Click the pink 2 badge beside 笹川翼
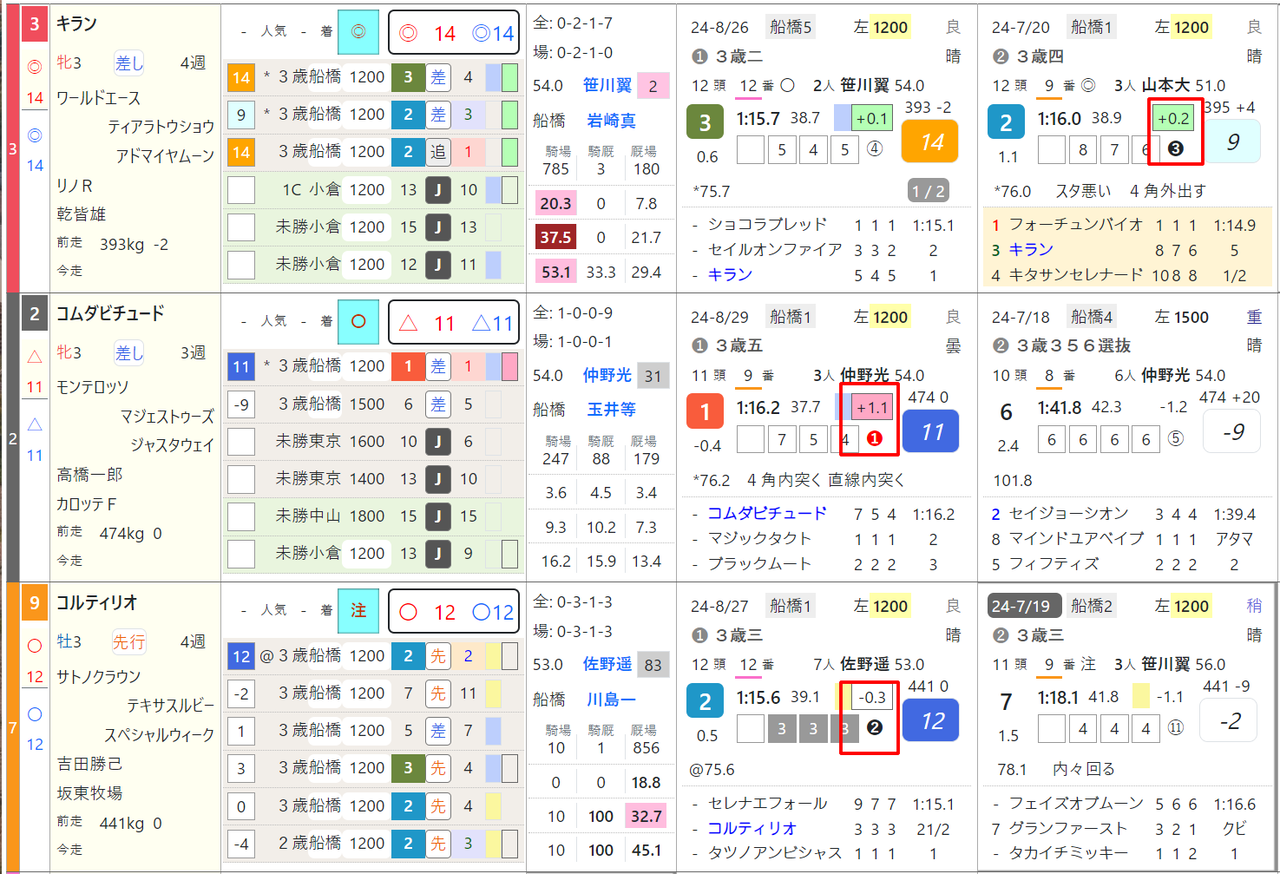Screen dimensions: 1280x874 pyautogui.click(x=653, y=87)
